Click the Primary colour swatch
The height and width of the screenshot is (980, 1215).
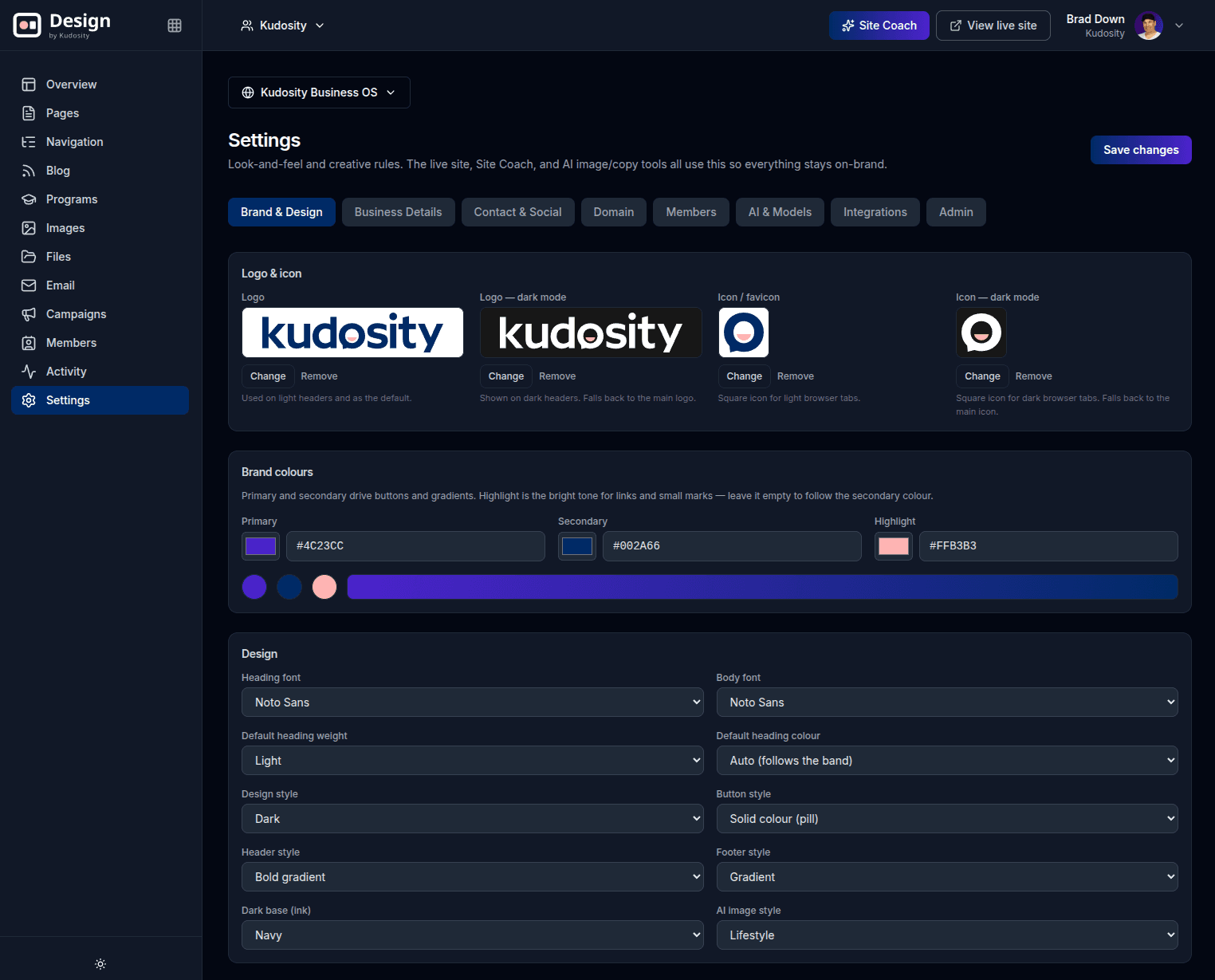[x=261, y=546]
